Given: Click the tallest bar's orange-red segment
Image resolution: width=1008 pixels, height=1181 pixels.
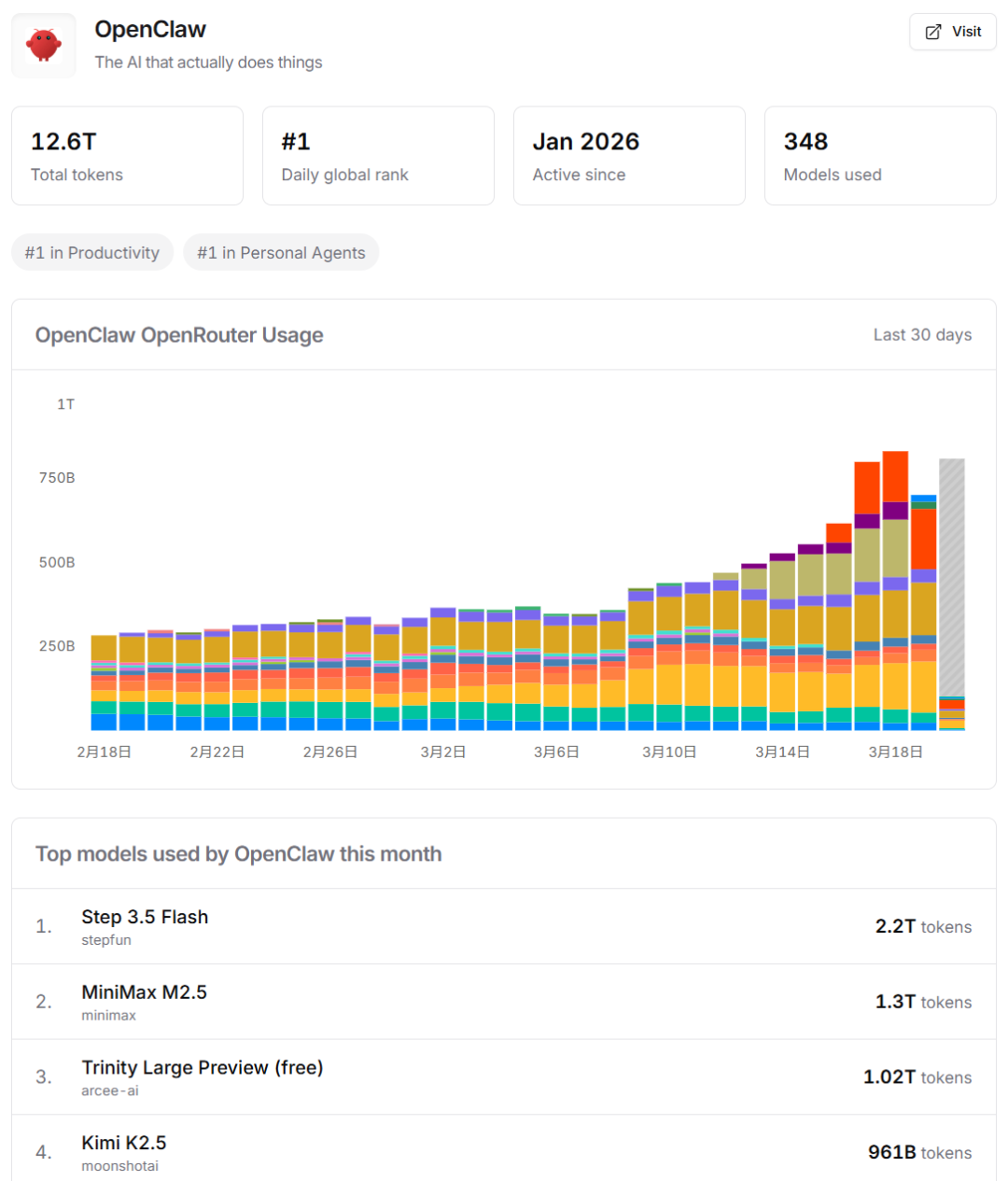Looking at the screenshot, I should pos(895,476).
